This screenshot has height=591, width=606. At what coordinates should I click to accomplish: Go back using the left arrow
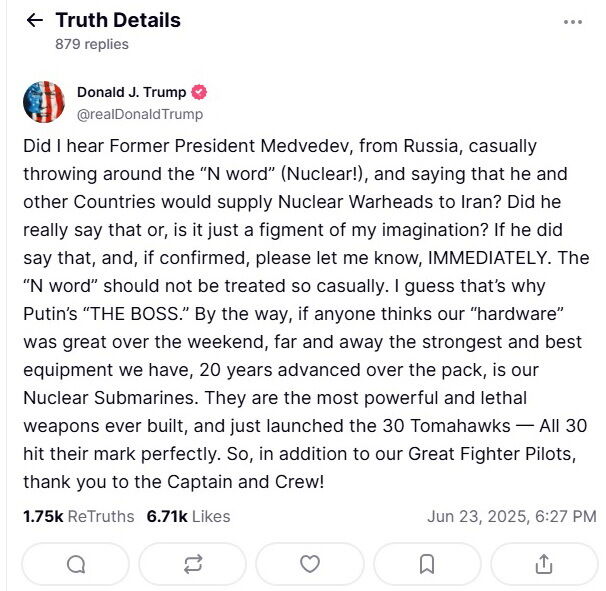tap(34, 21)
